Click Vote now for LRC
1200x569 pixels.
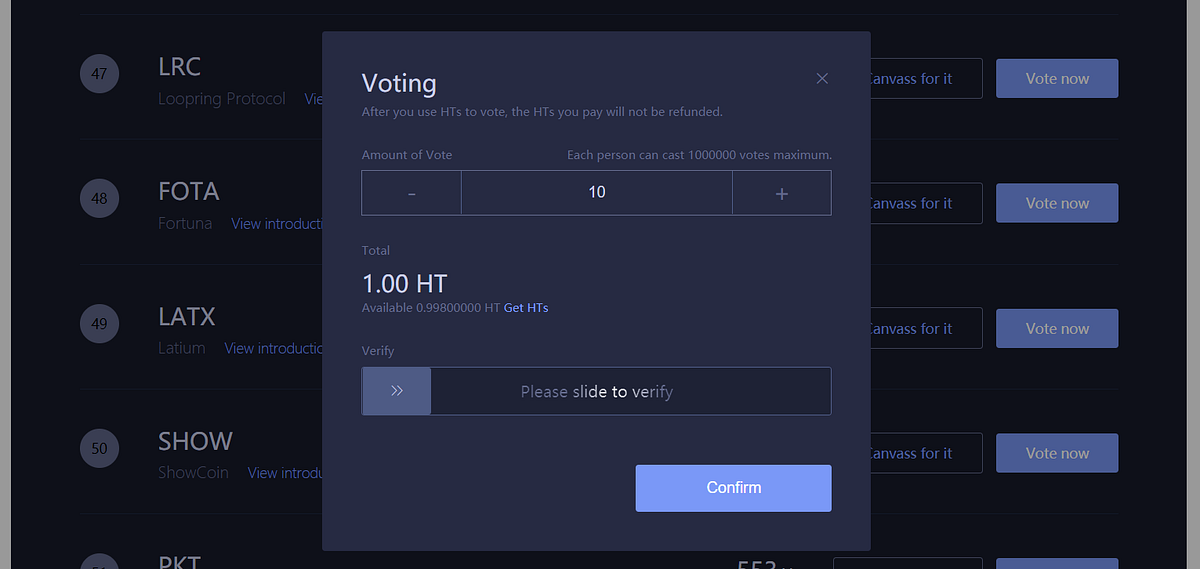(1057, 79)
